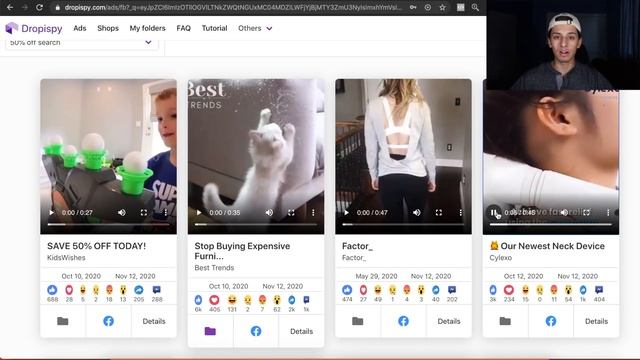The image size is (640, 360).
Task: View Details of Our Newest Neck Device ad
Action: coord(596,321)
